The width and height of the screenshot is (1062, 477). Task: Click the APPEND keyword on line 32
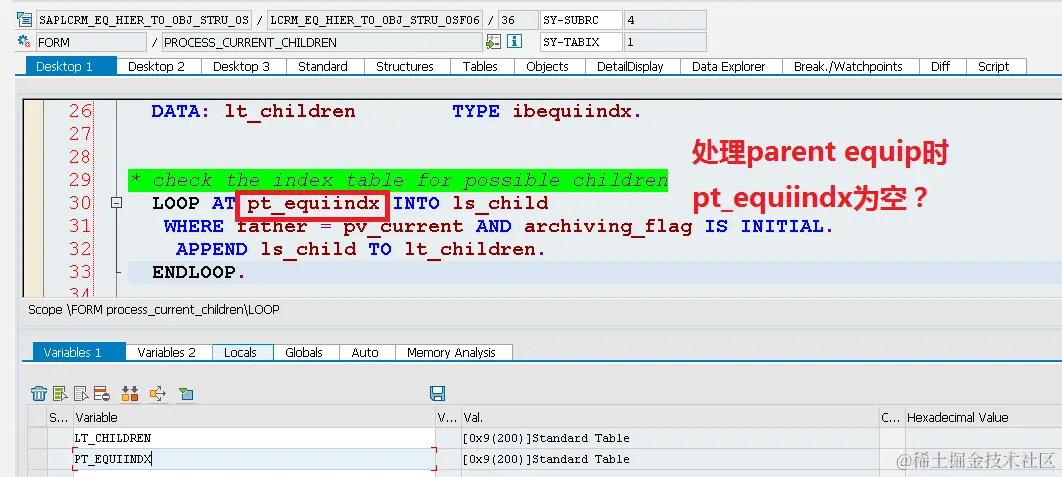211,249
